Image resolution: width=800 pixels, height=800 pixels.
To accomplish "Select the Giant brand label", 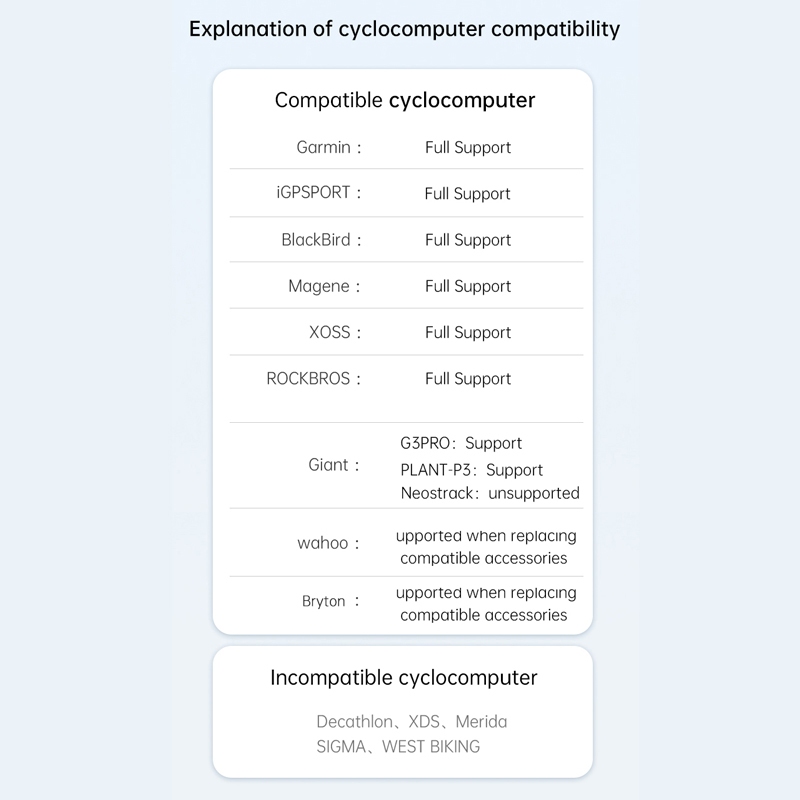I will [x=328, y=465].
